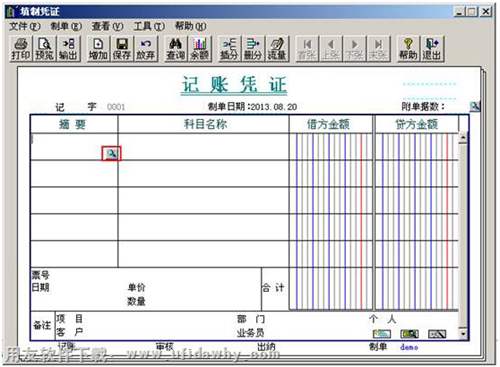Click the 数量 label

[x=136, y=301]
